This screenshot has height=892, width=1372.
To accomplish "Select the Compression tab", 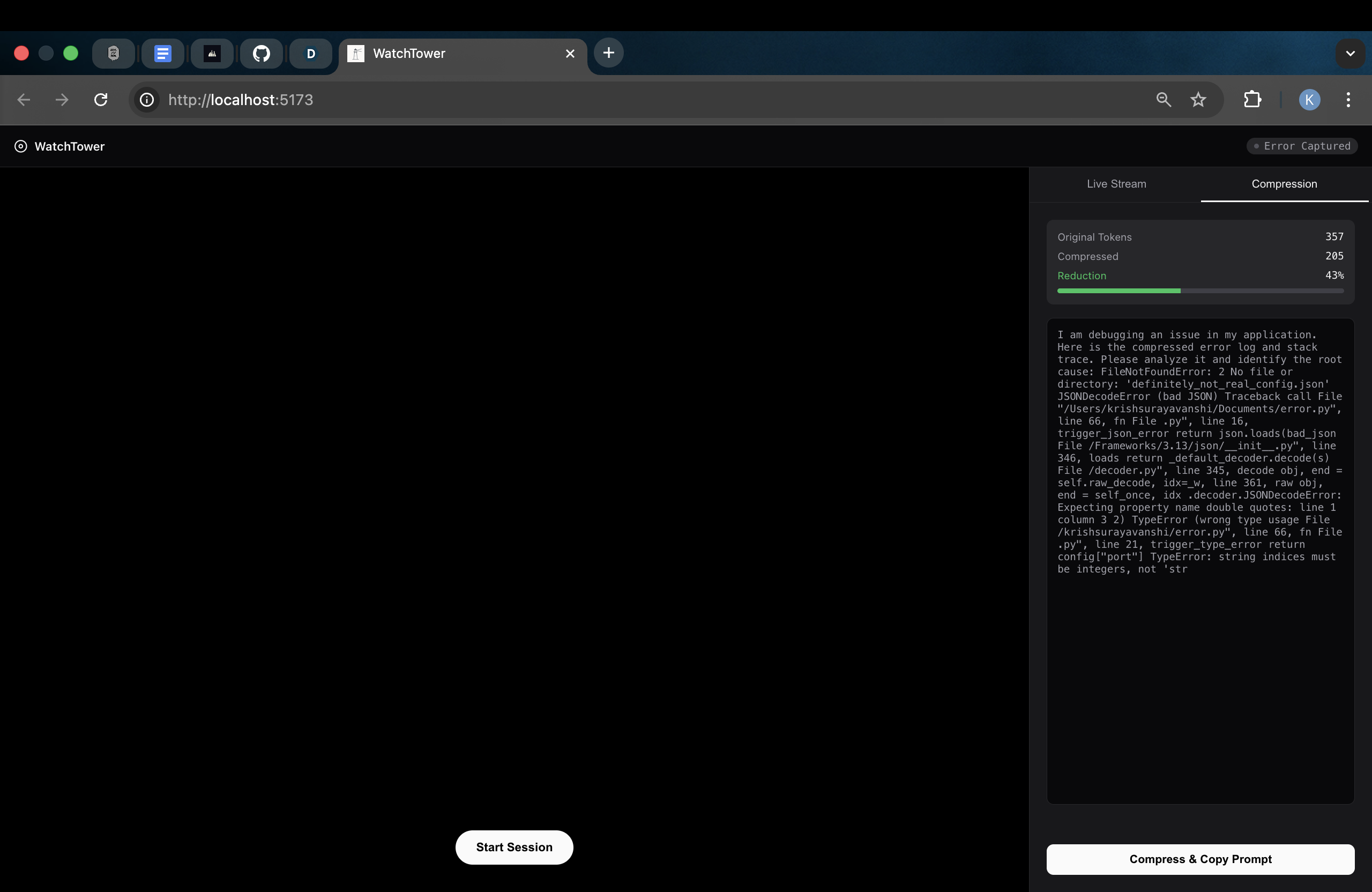I will point(1284,184).
